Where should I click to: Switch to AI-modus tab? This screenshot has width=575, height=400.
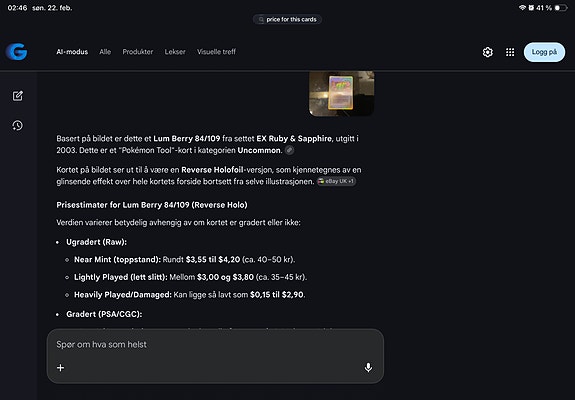point(72,52)
